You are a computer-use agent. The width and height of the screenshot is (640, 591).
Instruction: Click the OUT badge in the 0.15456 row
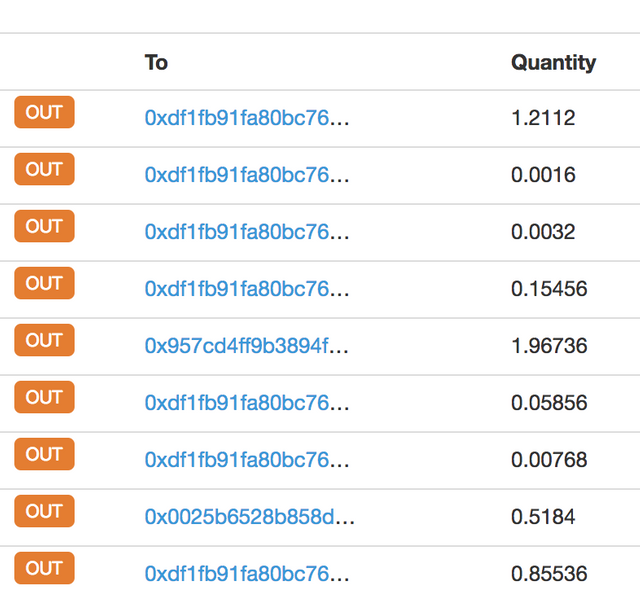44,284
